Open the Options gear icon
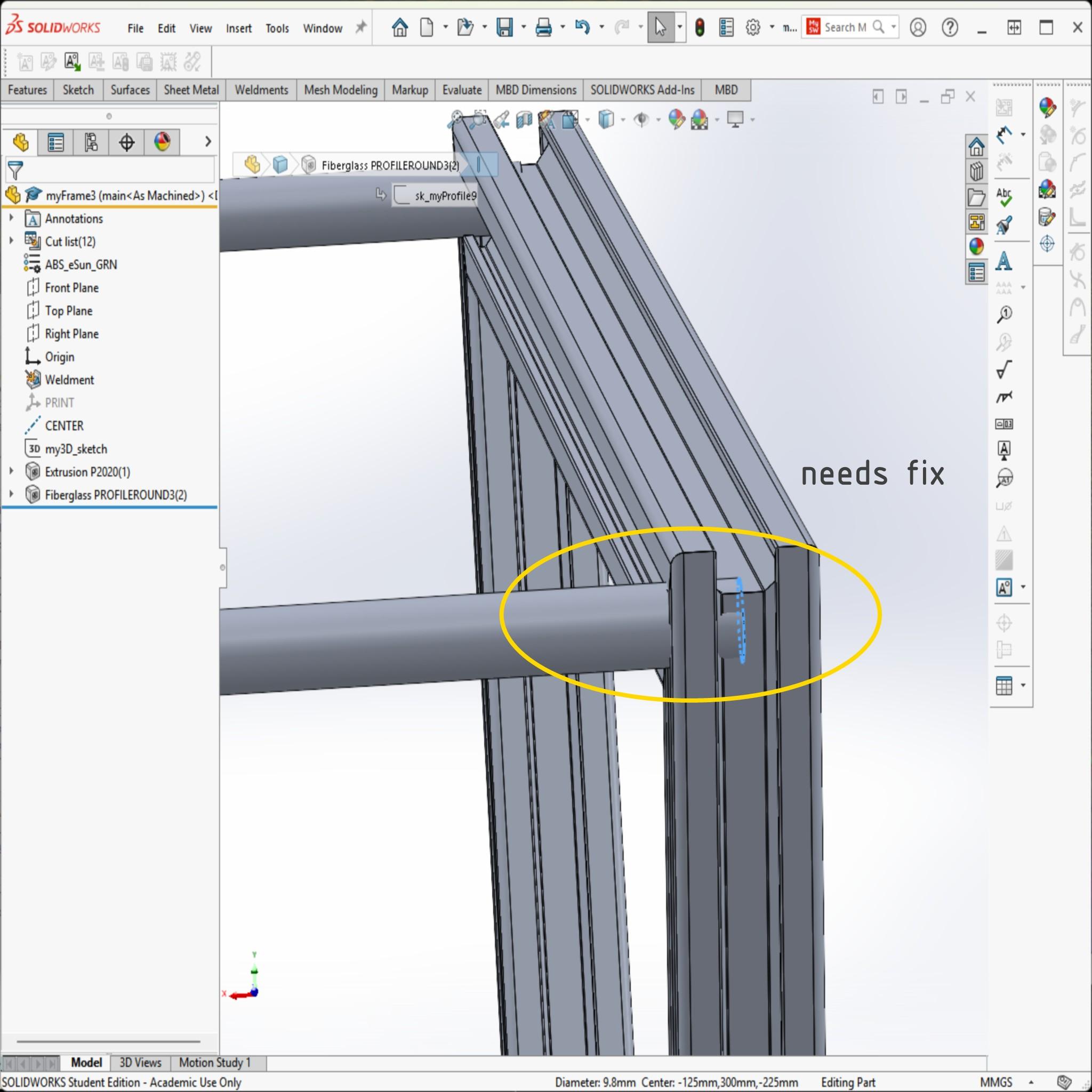The image size is (1092, 1092). (753, 27)
